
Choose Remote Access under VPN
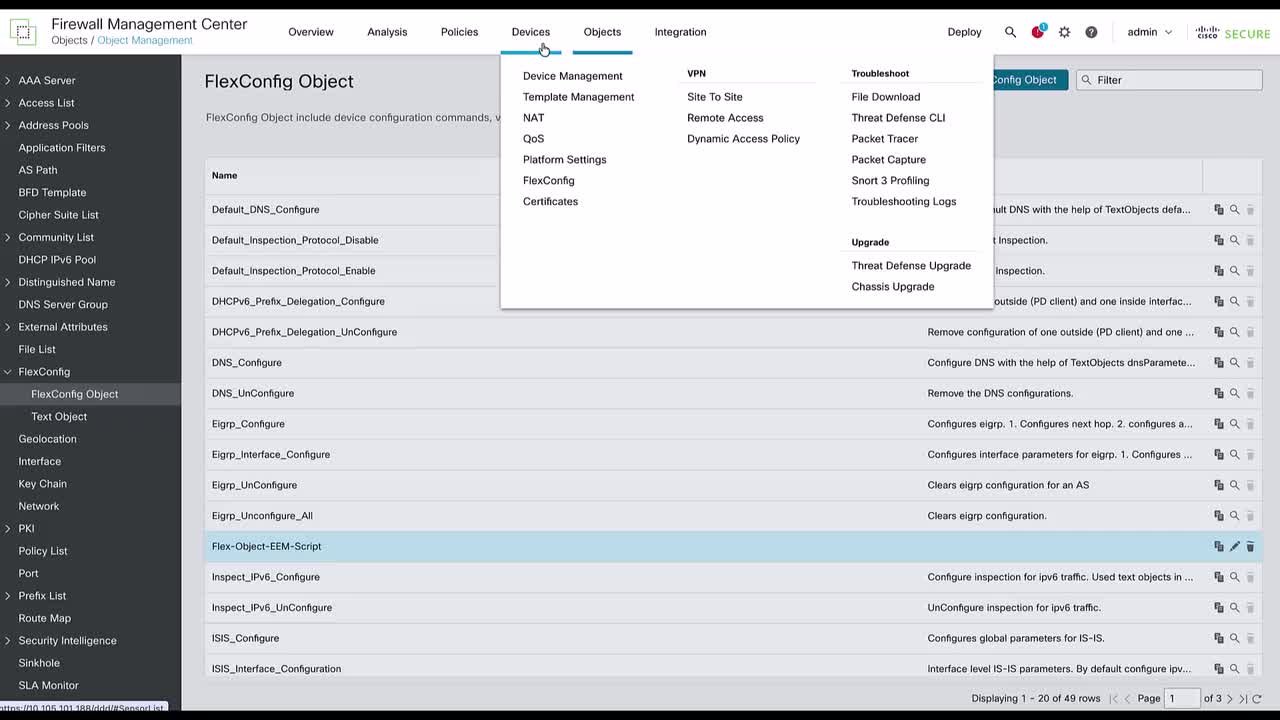point(725,118)
